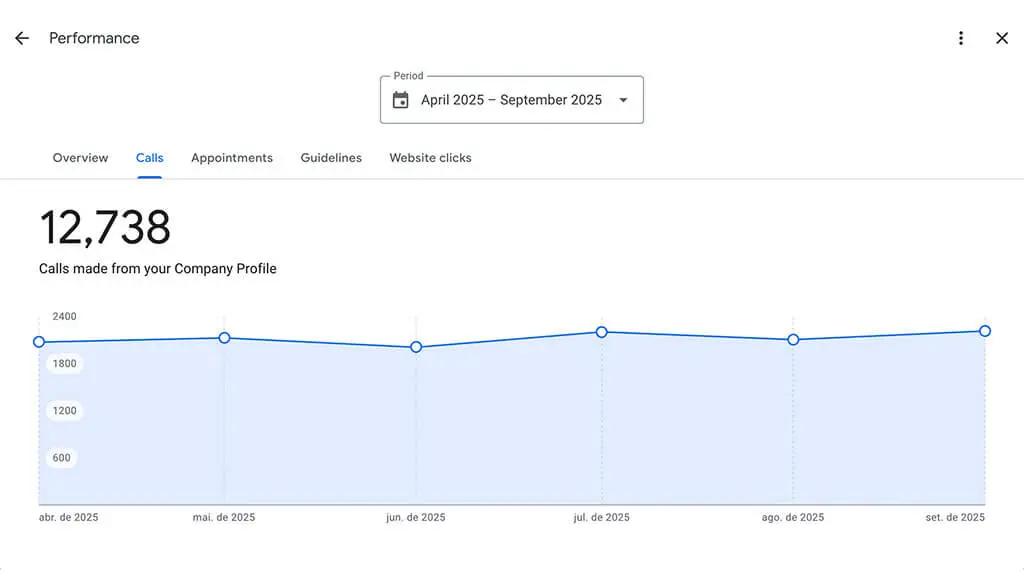Viewport: 1024px width, 585px height.
Task: Open the three-dot more options menu
Action: click(961, 38)
